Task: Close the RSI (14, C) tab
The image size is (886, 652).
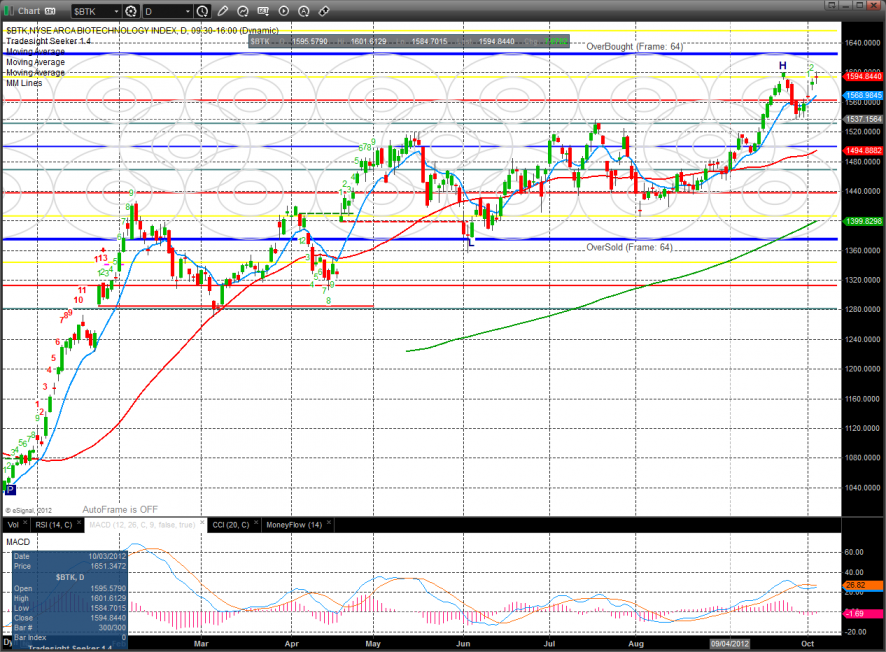Action: pyautogui.click(x=79, y=523)
